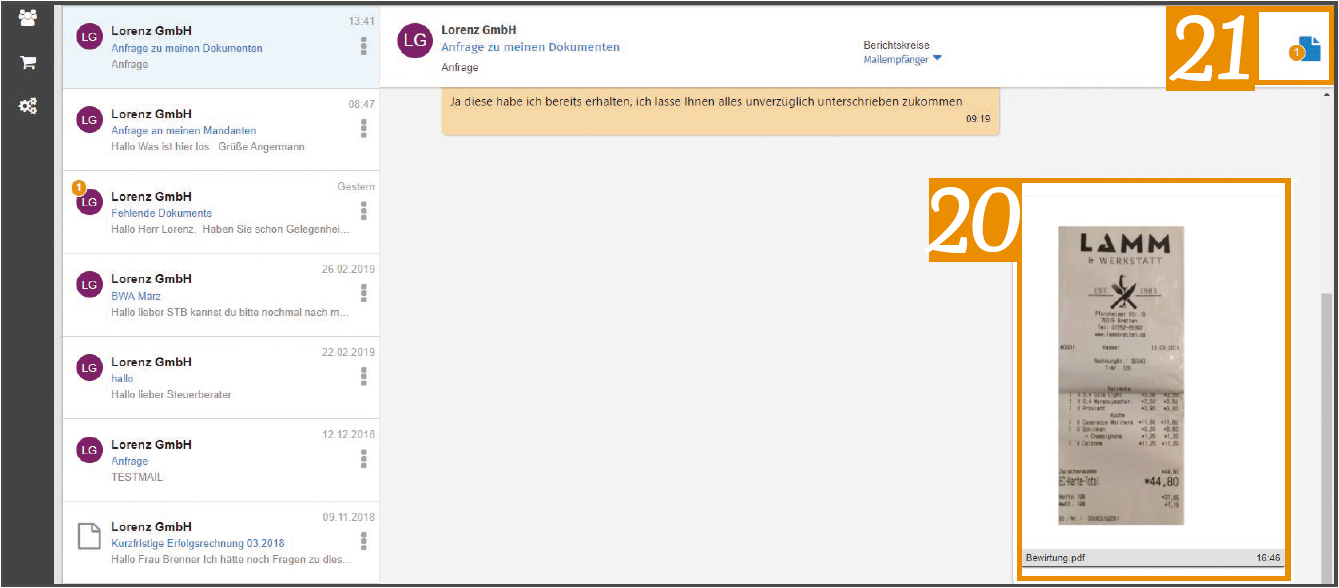Click the avatar of the 12.12.2018 conversation

(90, 451)
